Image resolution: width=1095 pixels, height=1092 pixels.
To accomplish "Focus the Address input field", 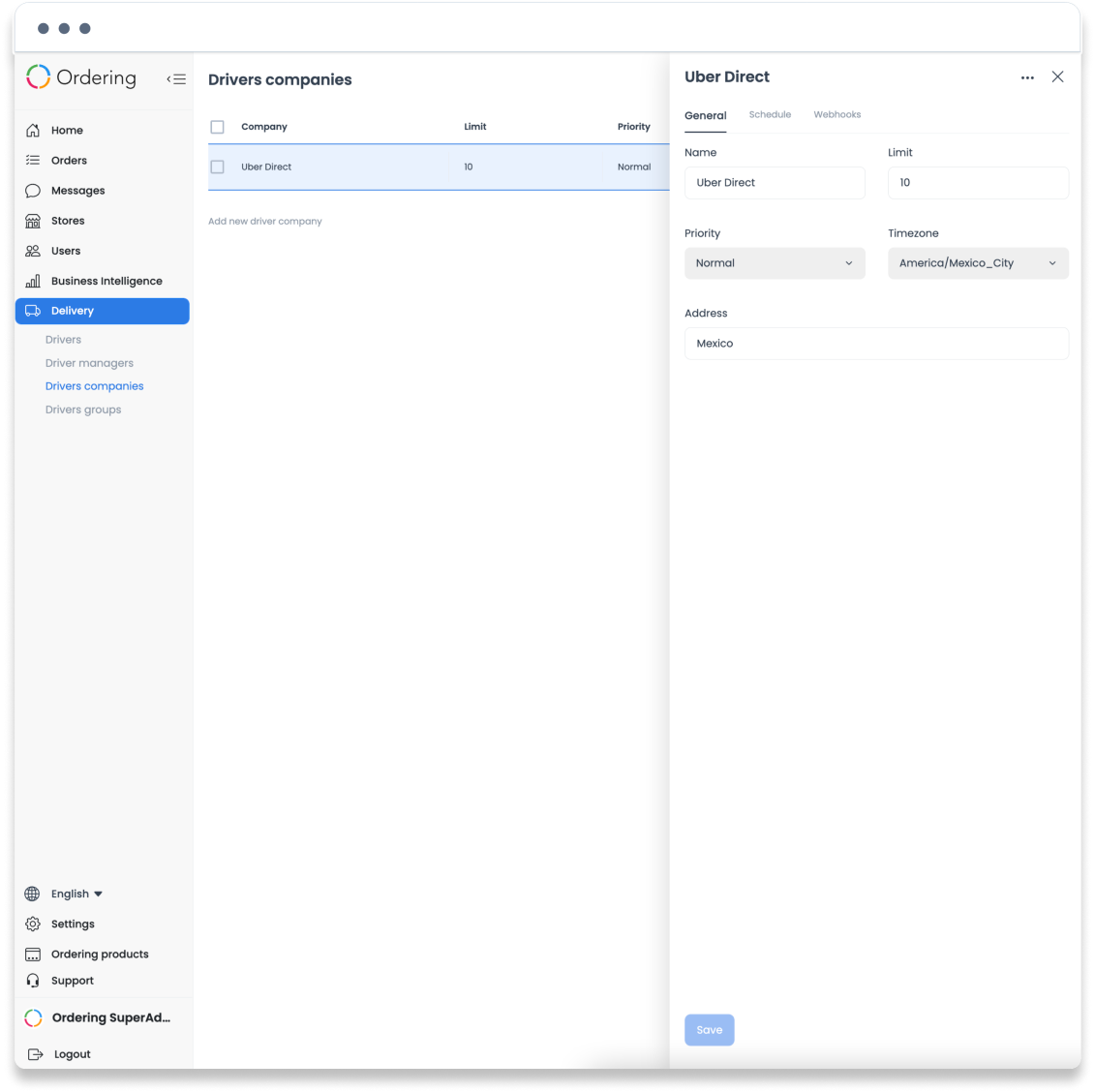I will [876, 344].
